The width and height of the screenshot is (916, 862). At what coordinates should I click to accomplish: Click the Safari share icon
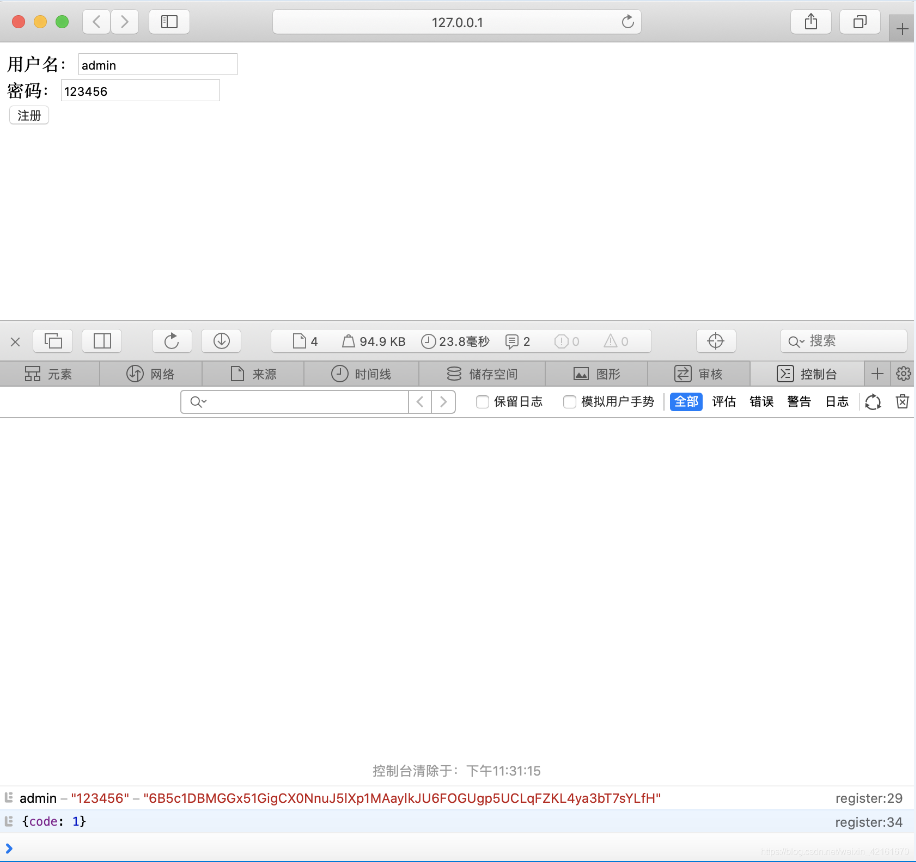point(811,22)
